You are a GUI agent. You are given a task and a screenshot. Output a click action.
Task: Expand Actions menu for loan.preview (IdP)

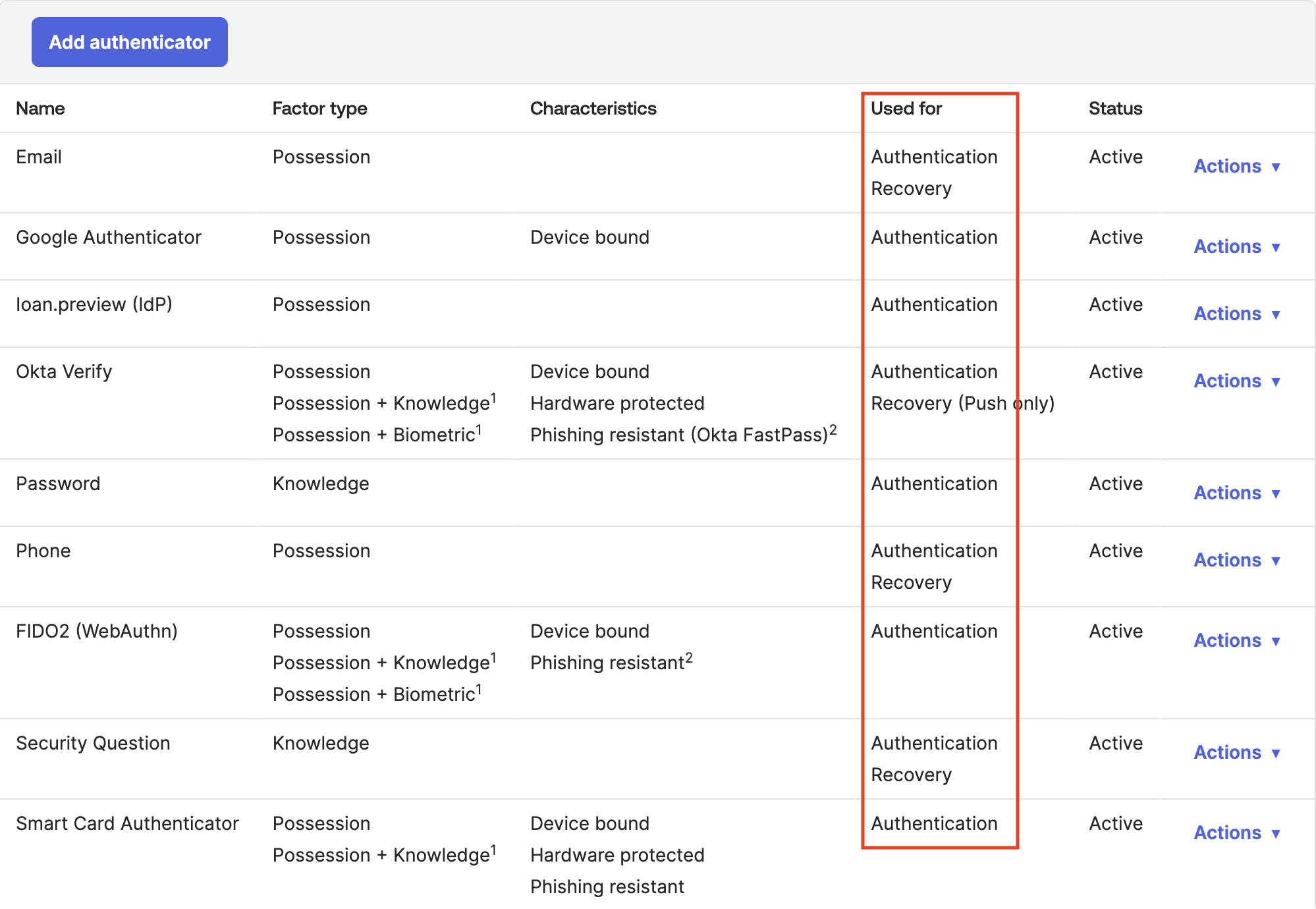click(1236, 314)
